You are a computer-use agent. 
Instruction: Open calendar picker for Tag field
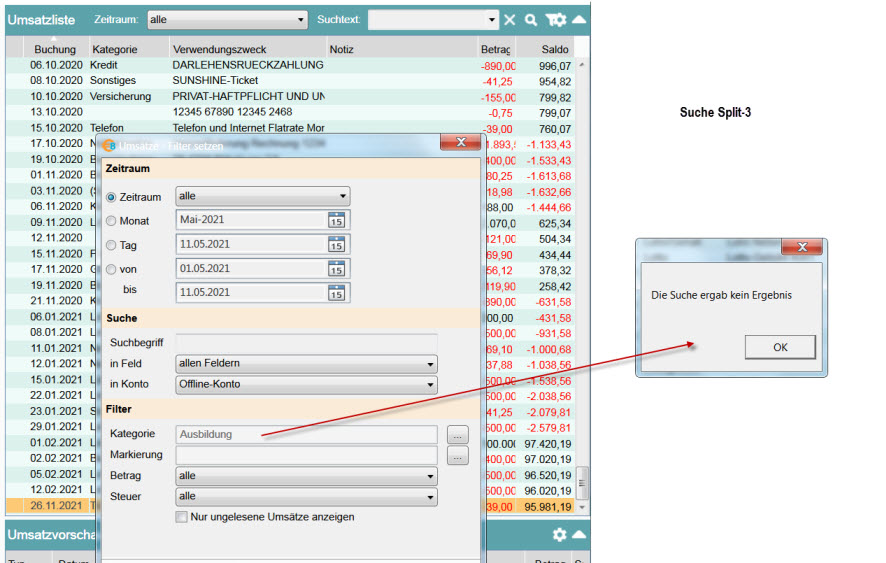coord(337,245)
